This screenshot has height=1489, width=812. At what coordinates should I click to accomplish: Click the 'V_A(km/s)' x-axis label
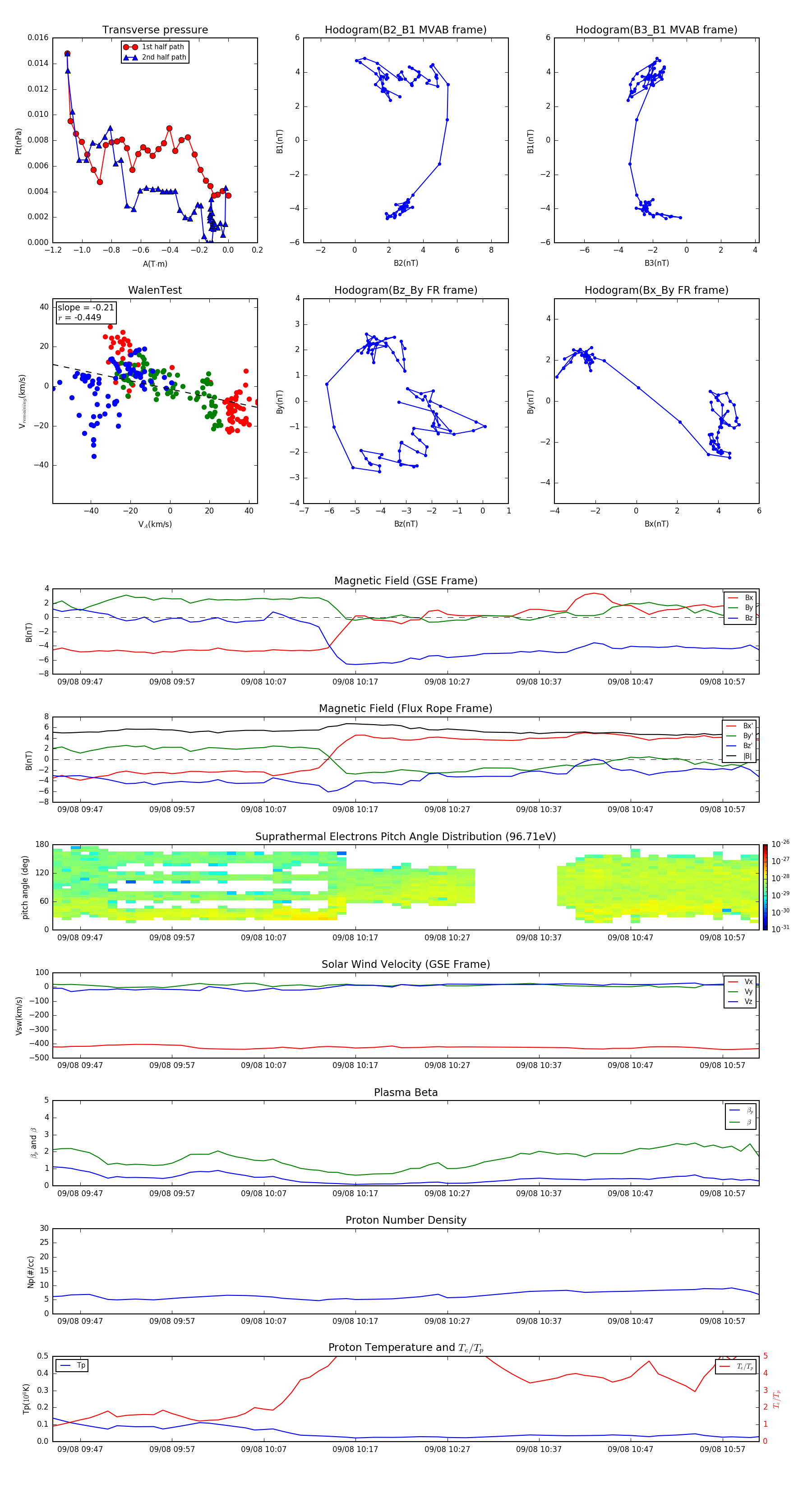coord(155,524)
